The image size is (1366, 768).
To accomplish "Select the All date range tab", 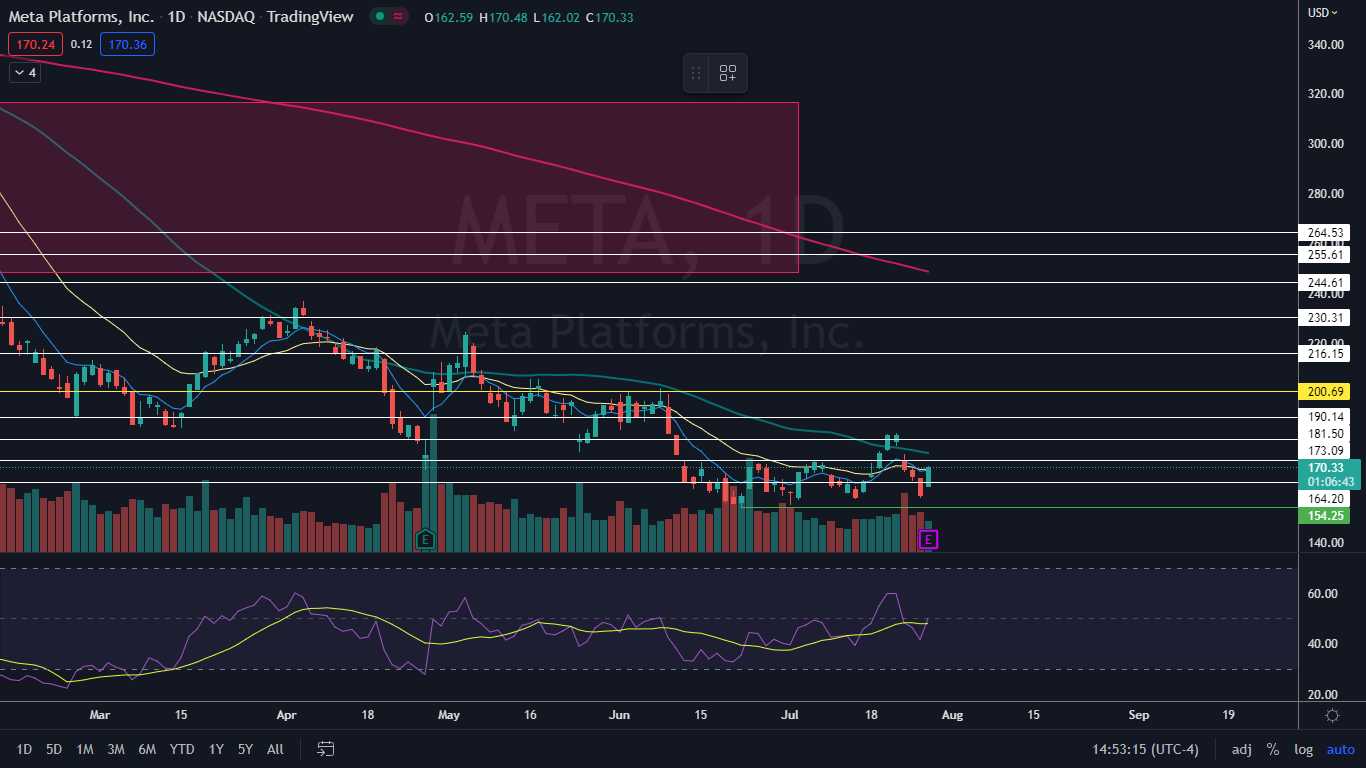I will pos(276,749).
